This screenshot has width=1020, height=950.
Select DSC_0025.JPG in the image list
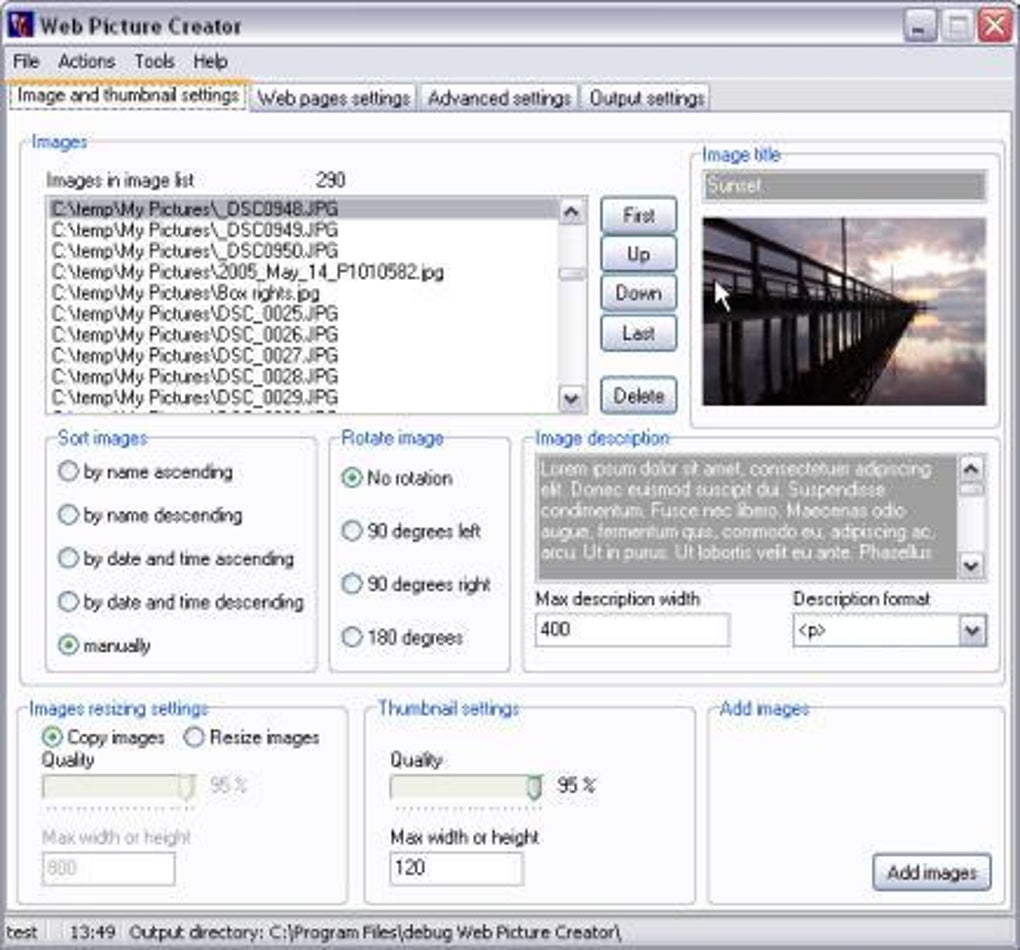tap(302, 313)
